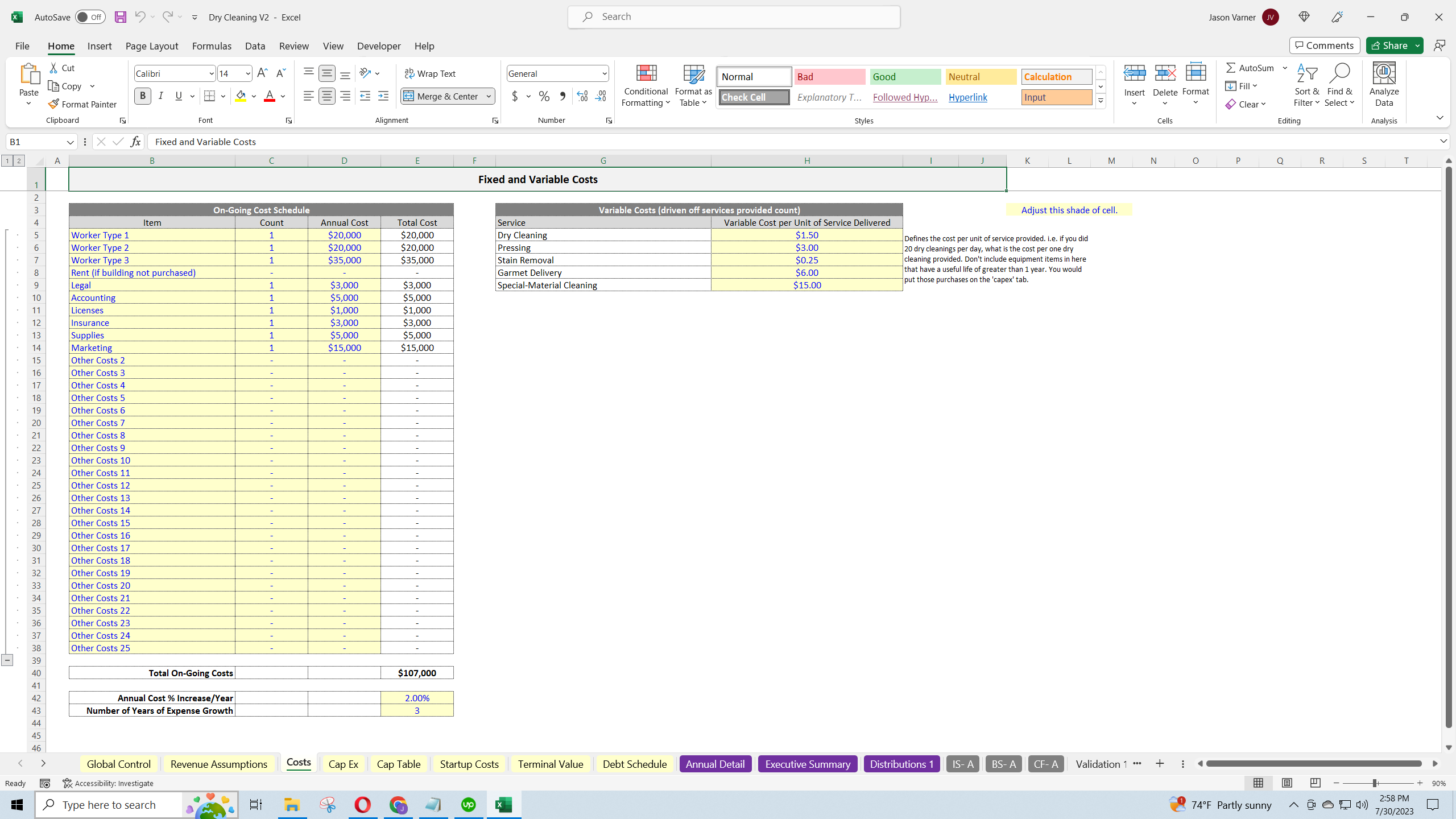Pick the red font color swatch
Viewport: 1456px width, 819px height.
pos(268,98)
